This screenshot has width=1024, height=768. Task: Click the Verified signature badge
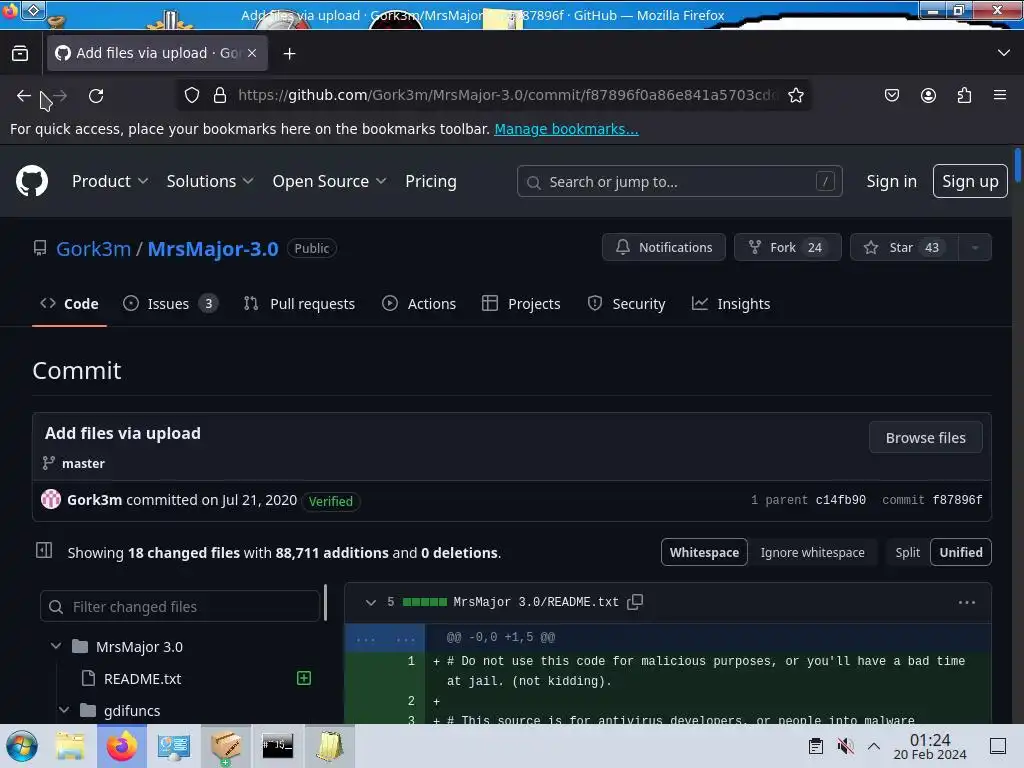tap(330, 501)
